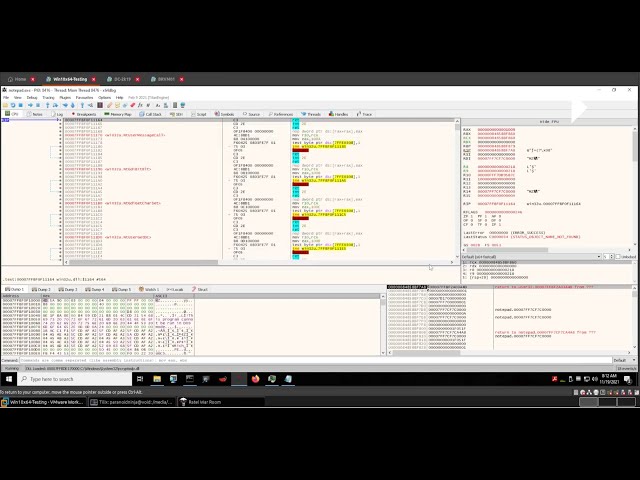Open Variables via the # icon

[x=148, y=105]
